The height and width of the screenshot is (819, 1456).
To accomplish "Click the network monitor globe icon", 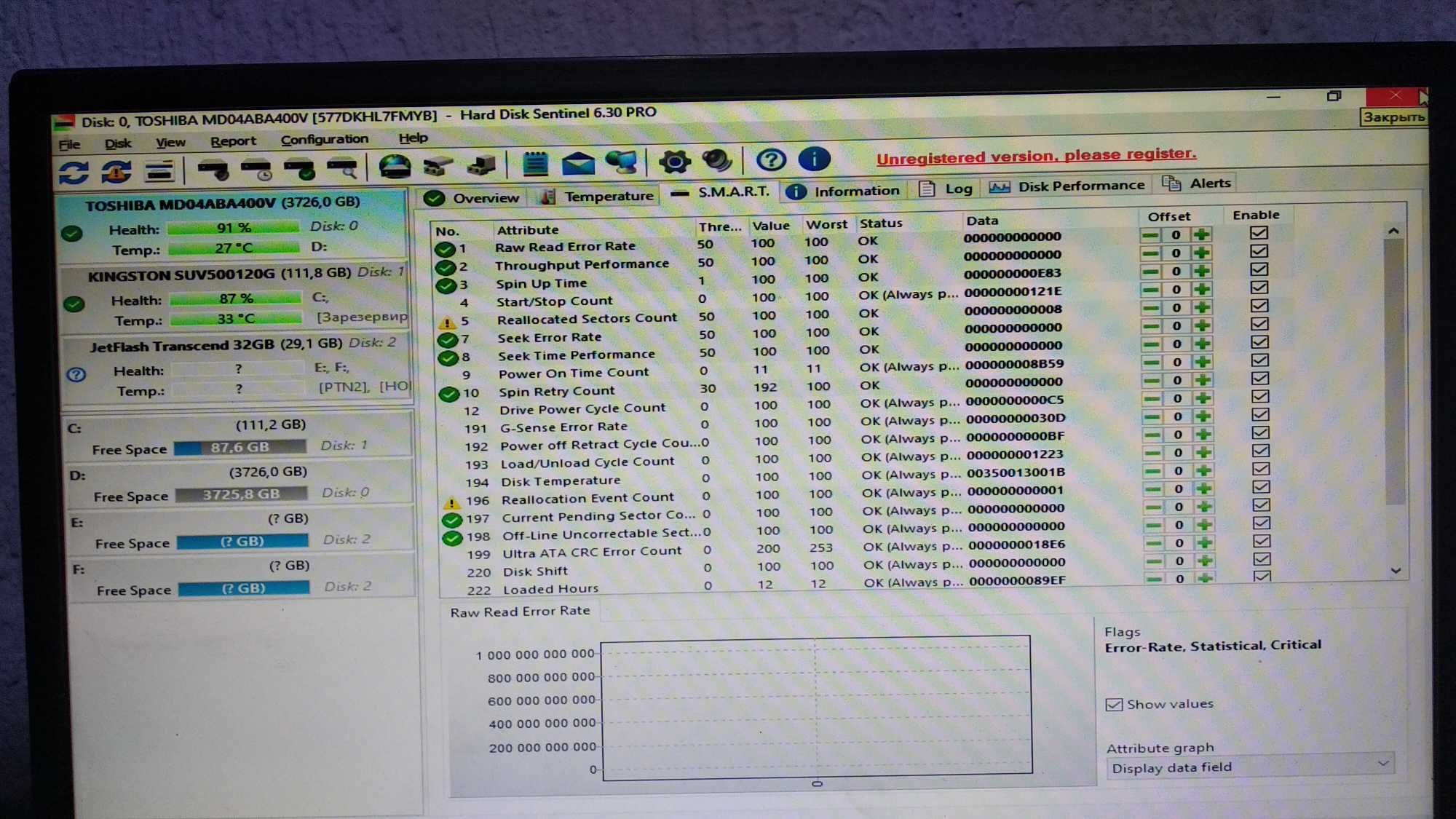I will [x=621, y=162].
